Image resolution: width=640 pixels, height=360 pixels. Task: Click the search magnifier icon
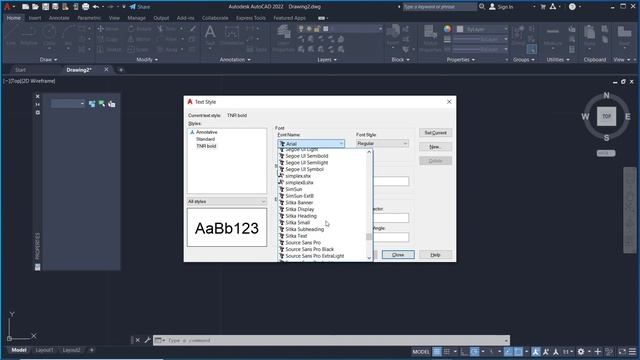pyautogui.click(x=482, y=7)
